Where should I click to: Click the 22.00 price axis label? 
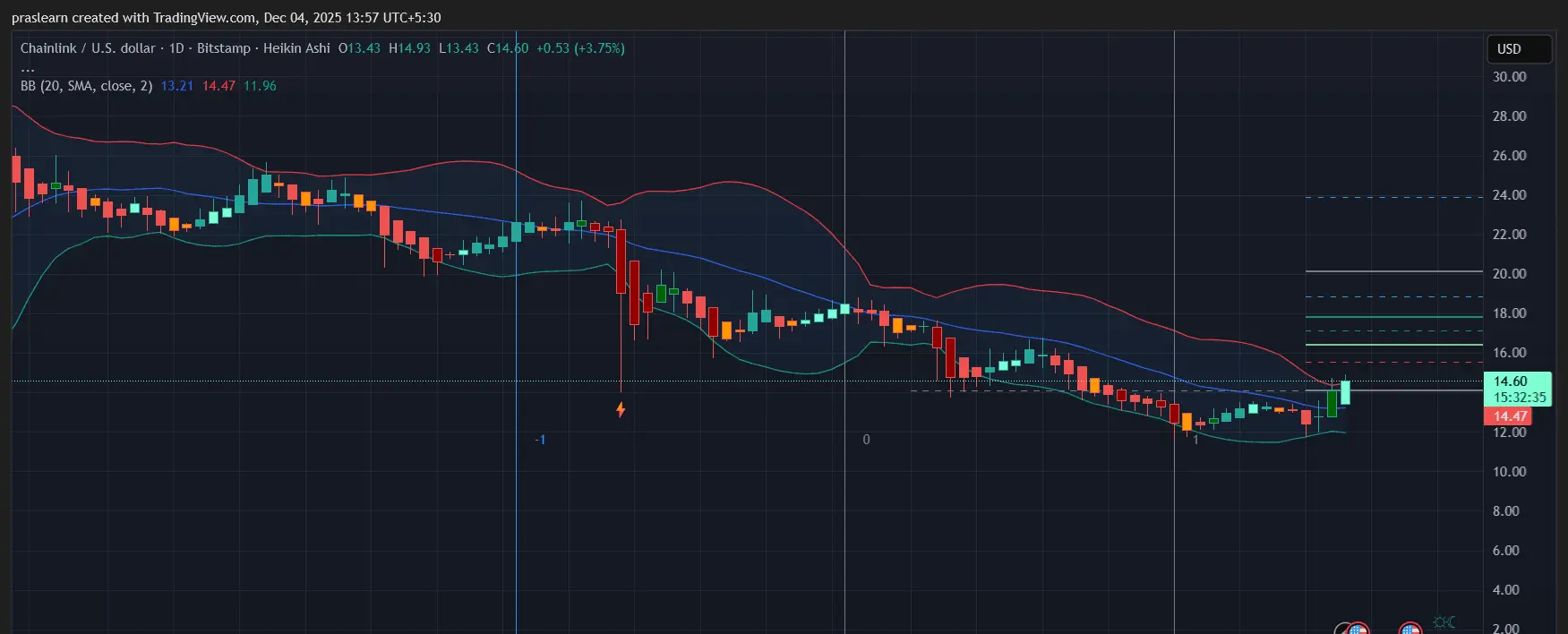tap(1509, 235)
